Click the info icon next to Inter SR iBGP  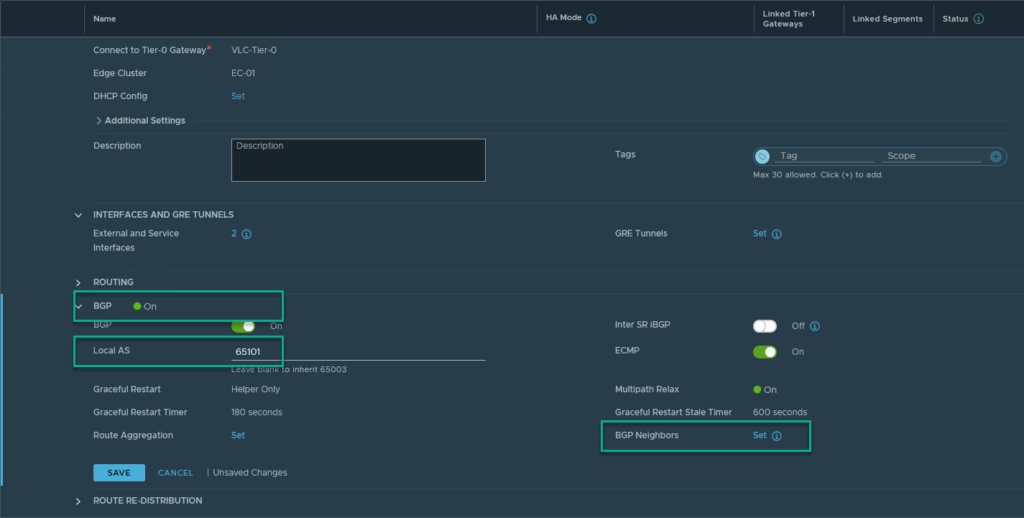pos(815,326)
